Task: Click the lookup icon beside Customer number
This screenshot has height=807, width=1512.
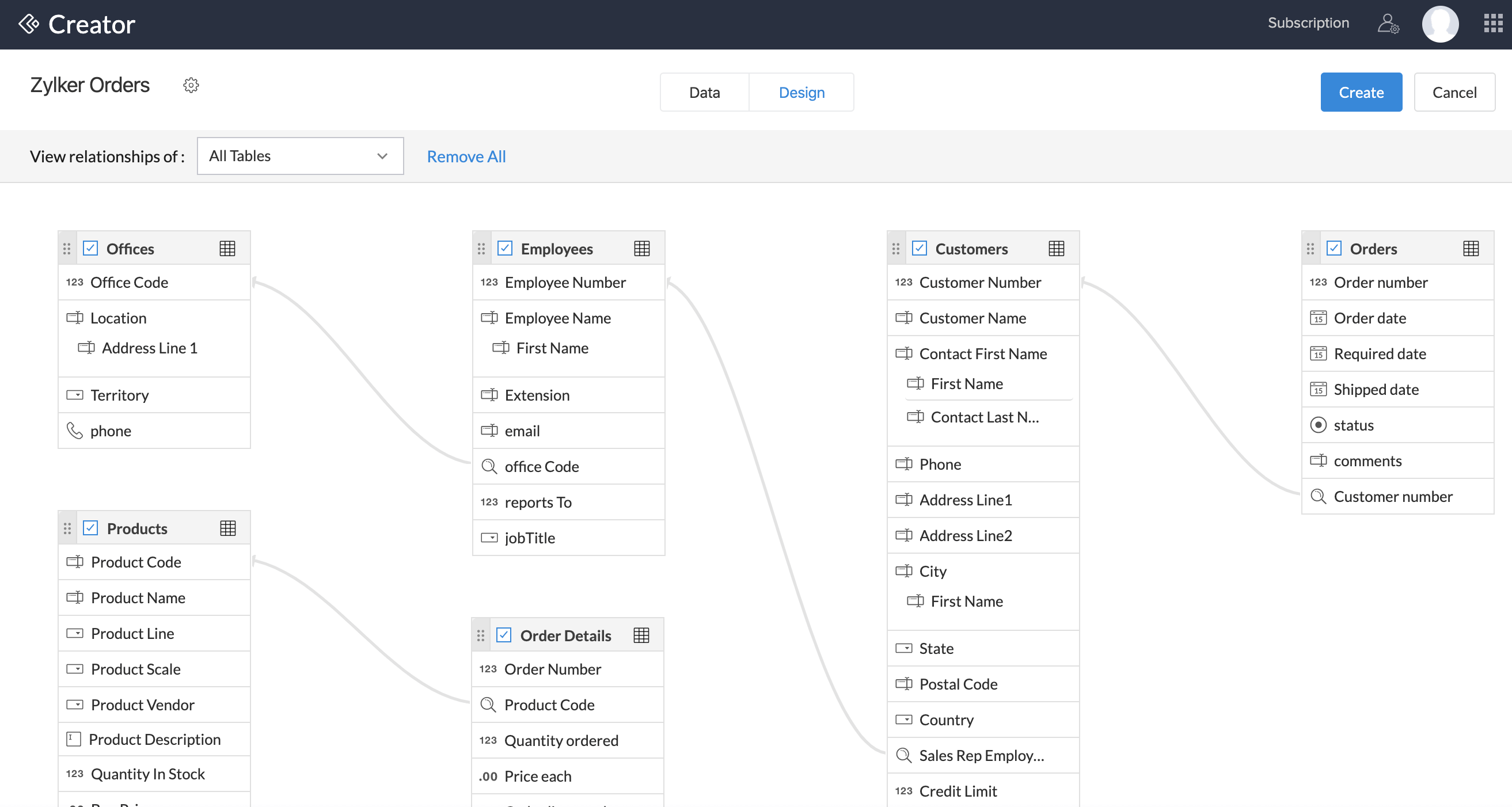Action: point(1318,496)
